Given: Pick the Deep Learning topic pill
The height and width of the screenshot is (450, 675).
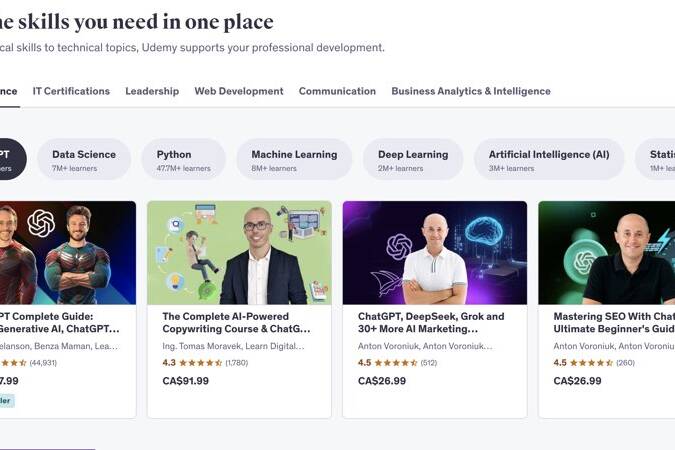Looking at the screenshot, I should 413,159.
